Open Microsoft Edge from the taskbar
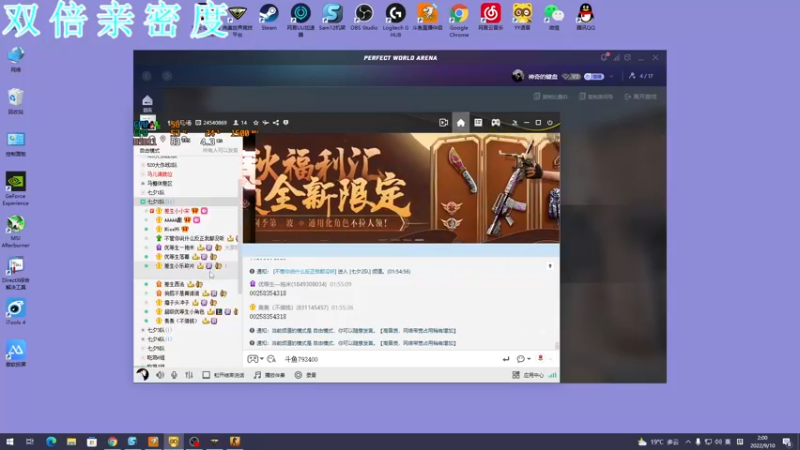 [51, 441]
